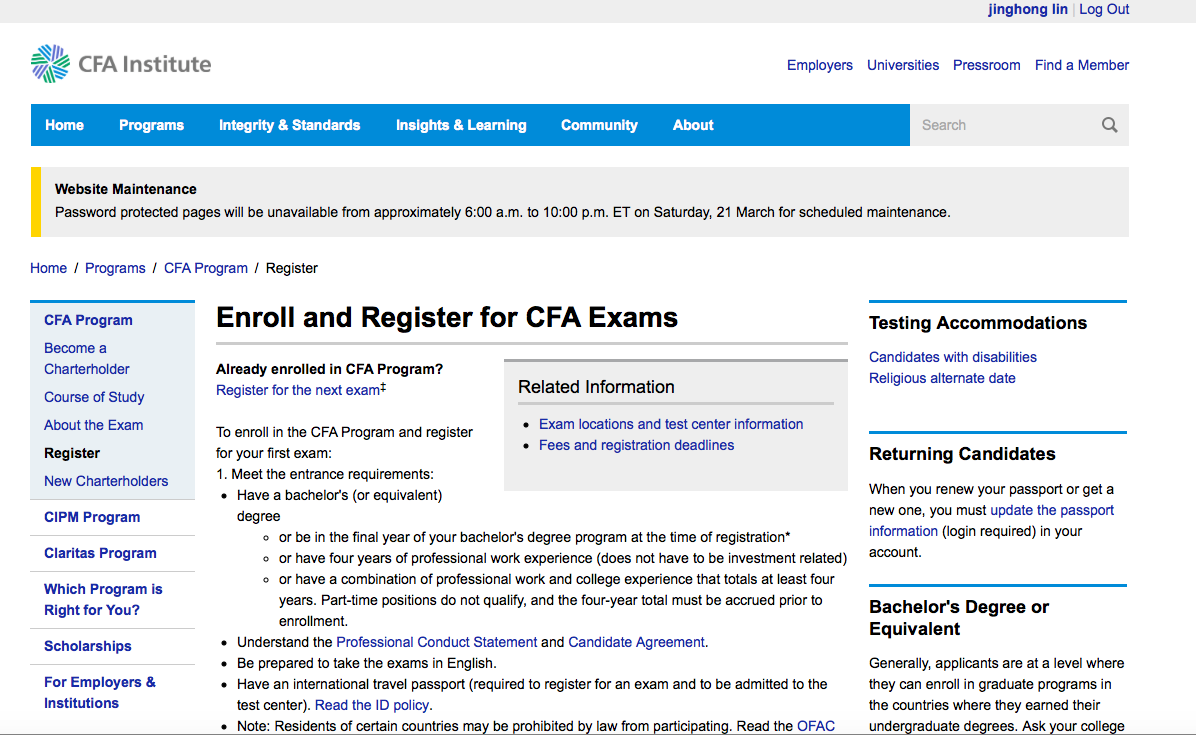The width and height of the screenshot is (1196, 735).
Task: Open the Pressroom link
Action: tap(986, 65)
